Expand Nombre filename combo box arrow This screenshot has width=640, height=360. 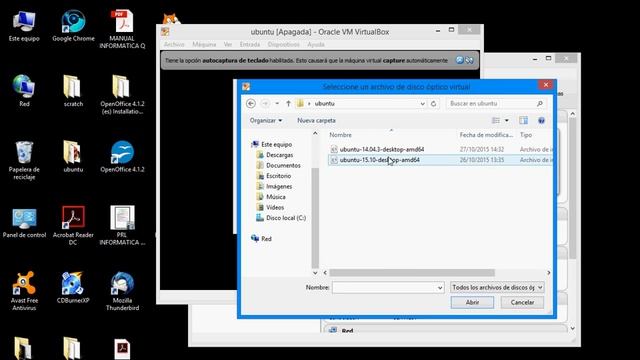click(440, 288)
